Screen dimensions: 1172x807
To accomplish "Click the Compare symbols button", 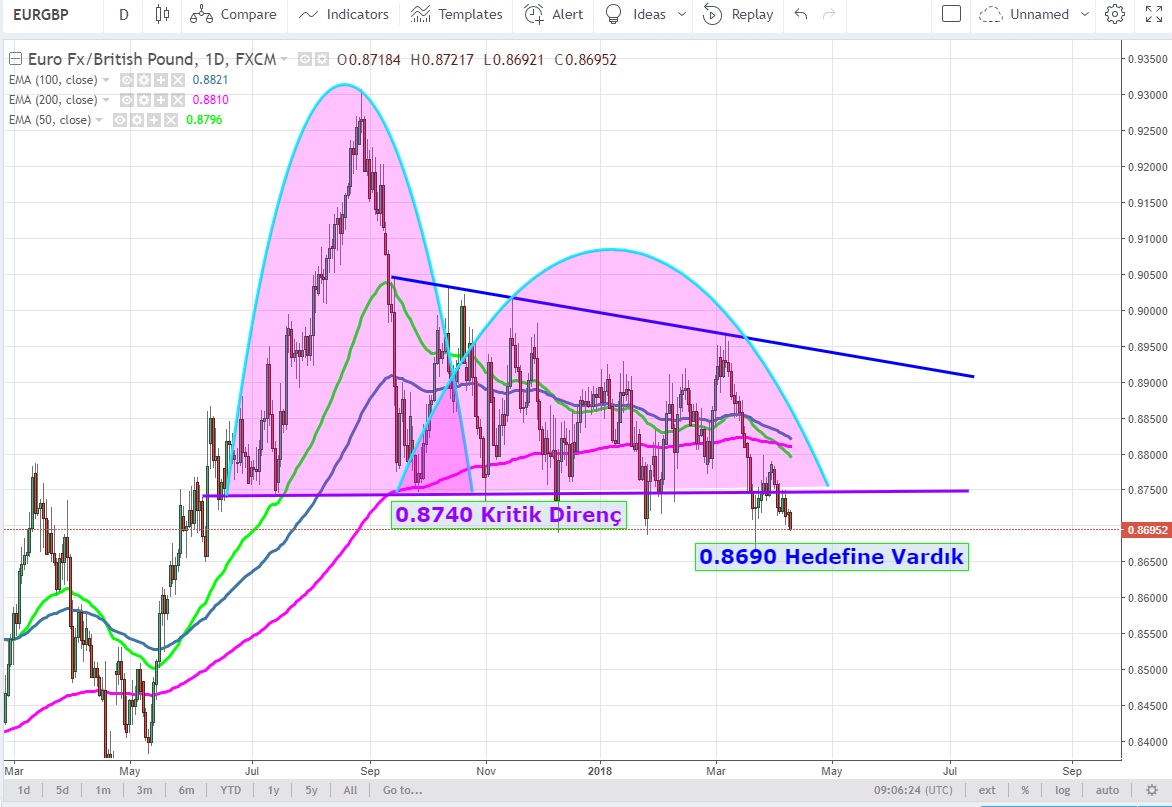I will [x=233, y=14].
